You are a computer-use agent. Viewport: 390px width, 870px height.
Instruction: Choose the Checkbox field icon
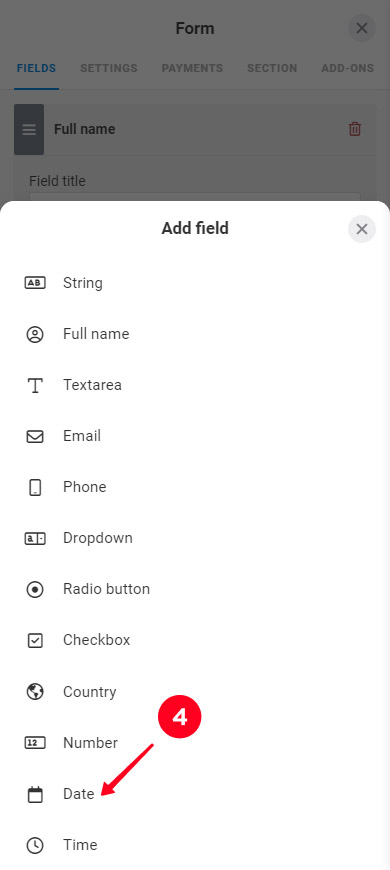point(35,640)
